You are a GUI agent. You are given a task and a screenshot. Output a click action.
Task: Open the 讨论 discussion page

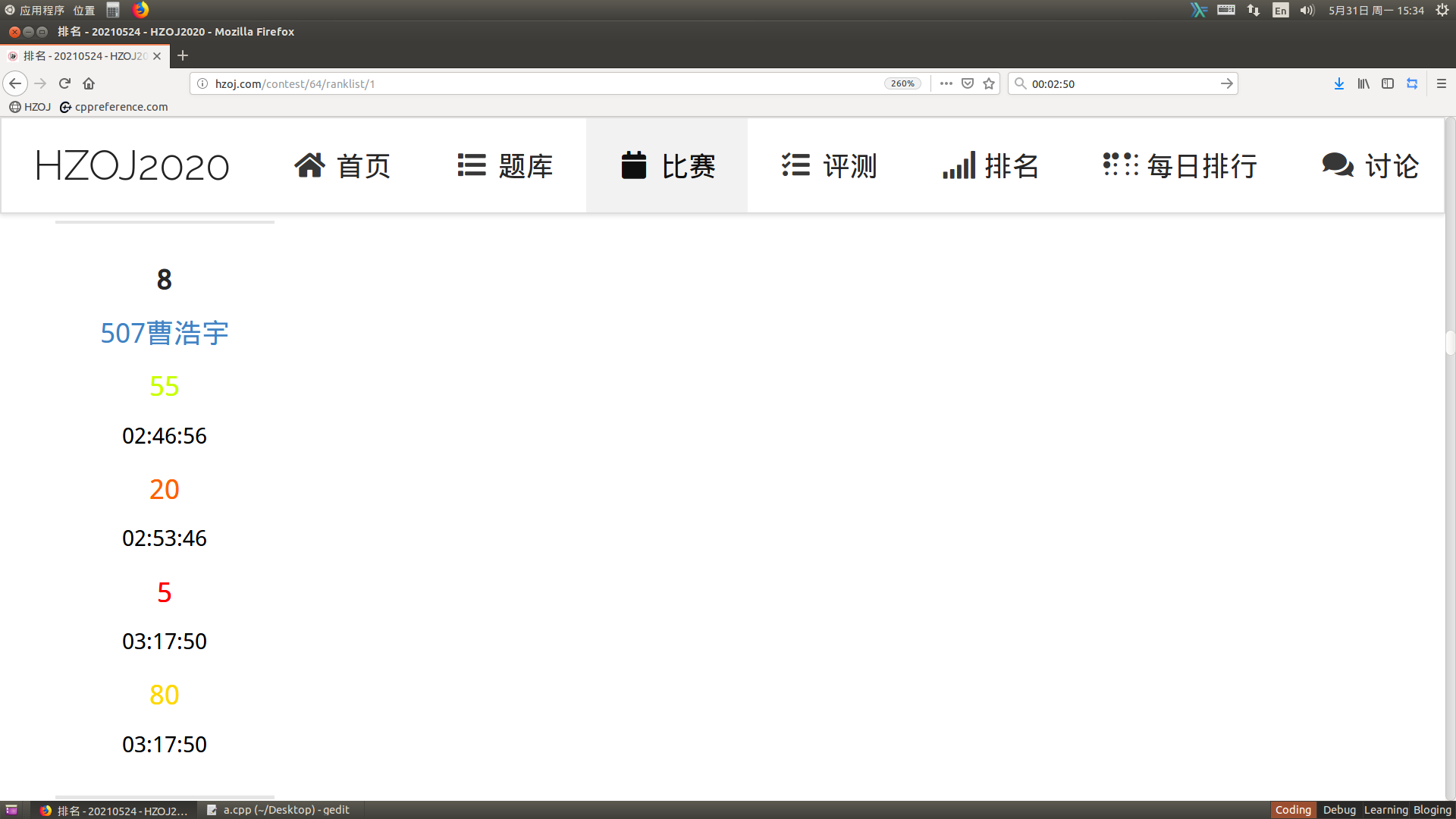(x=1370, y=166)
